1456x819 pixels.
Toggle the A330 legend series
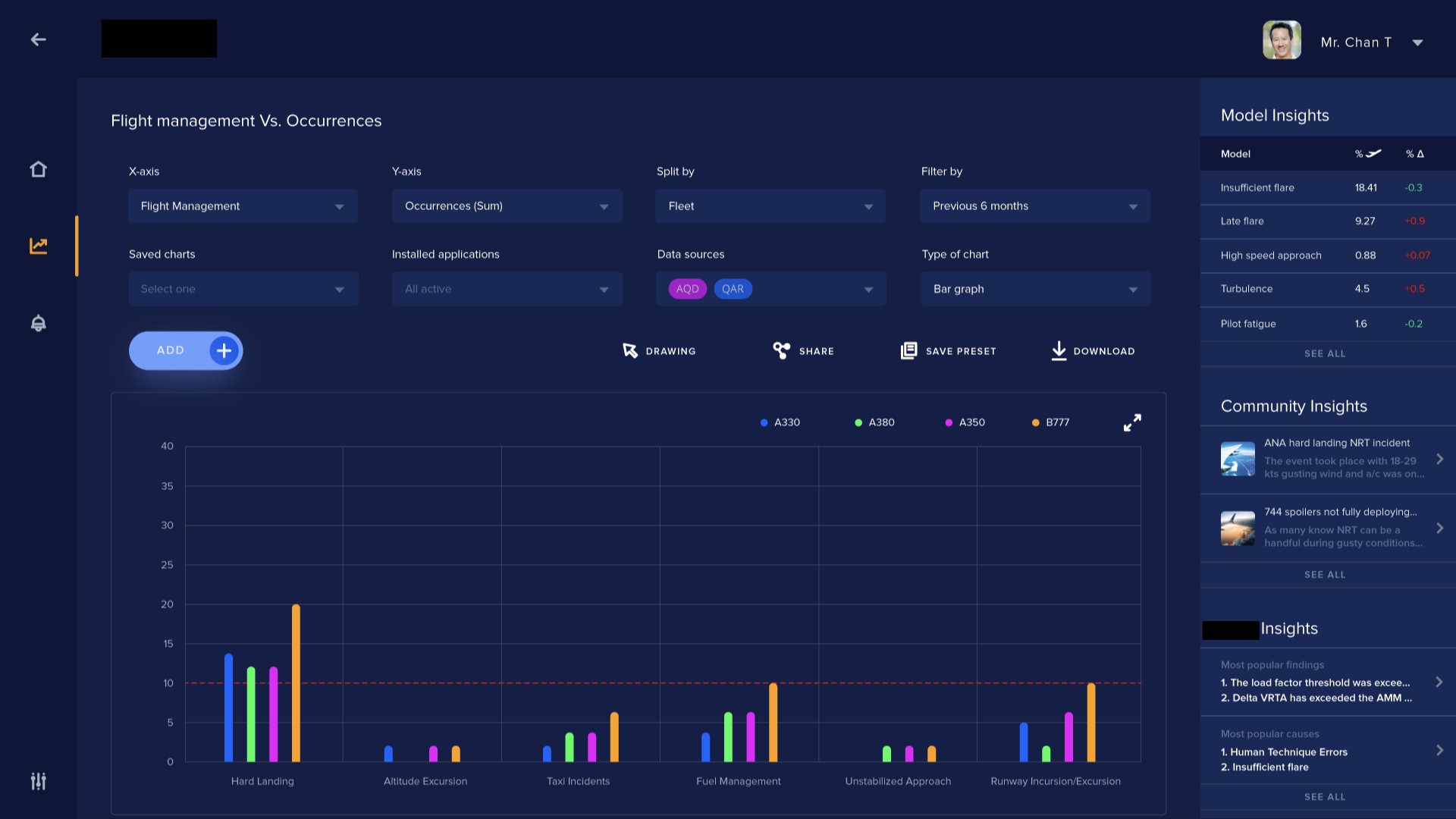point(780,422)
